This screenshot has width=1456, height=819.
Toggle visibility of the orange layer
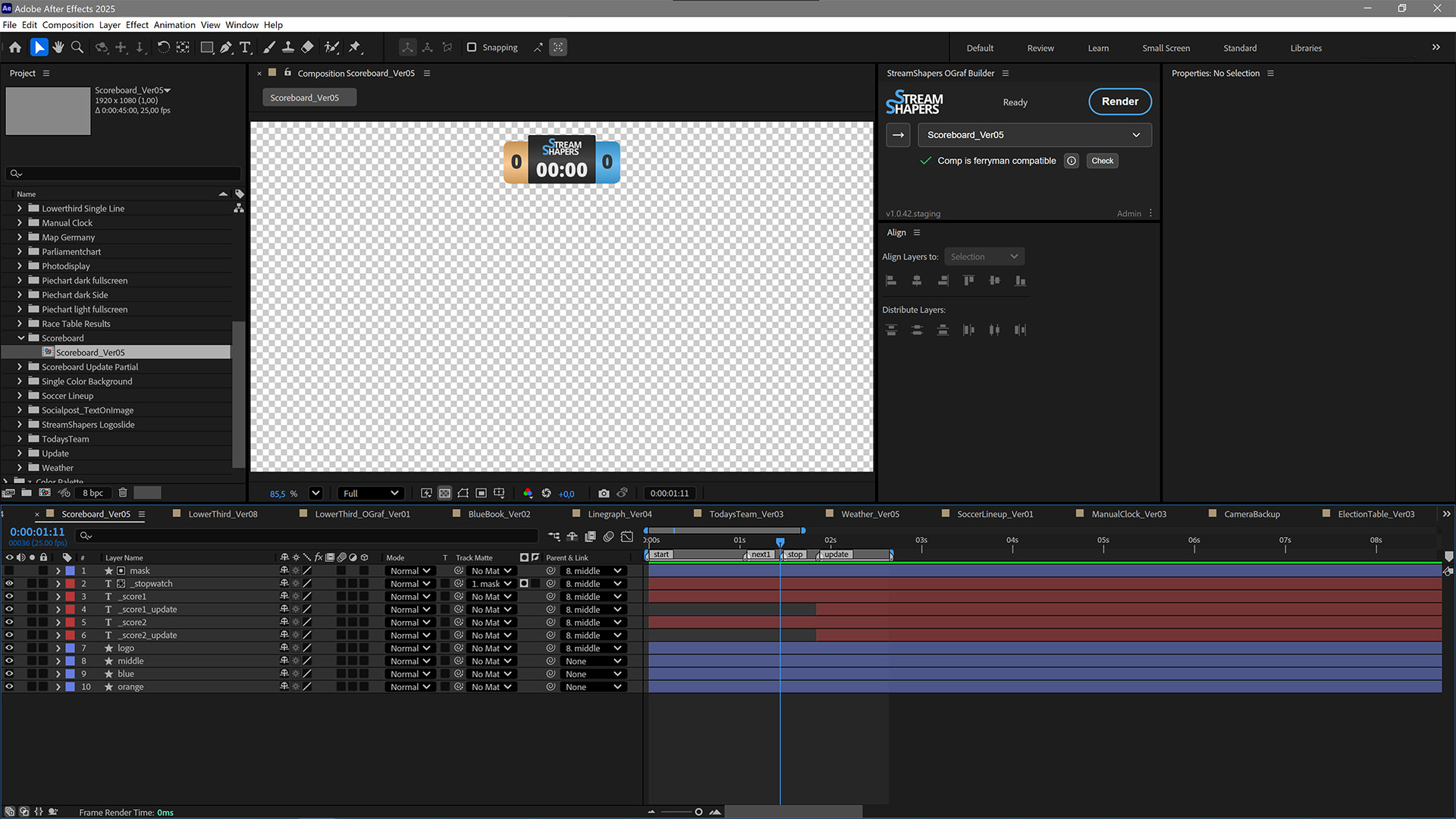(9, 687)
